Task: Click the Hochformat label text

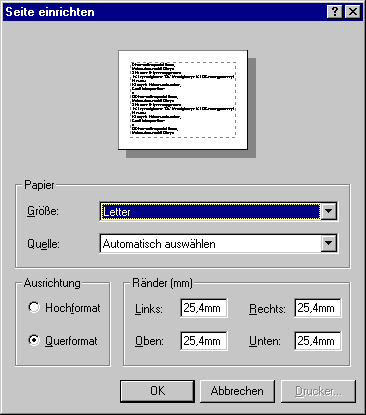Action: (x=73, y=308)
